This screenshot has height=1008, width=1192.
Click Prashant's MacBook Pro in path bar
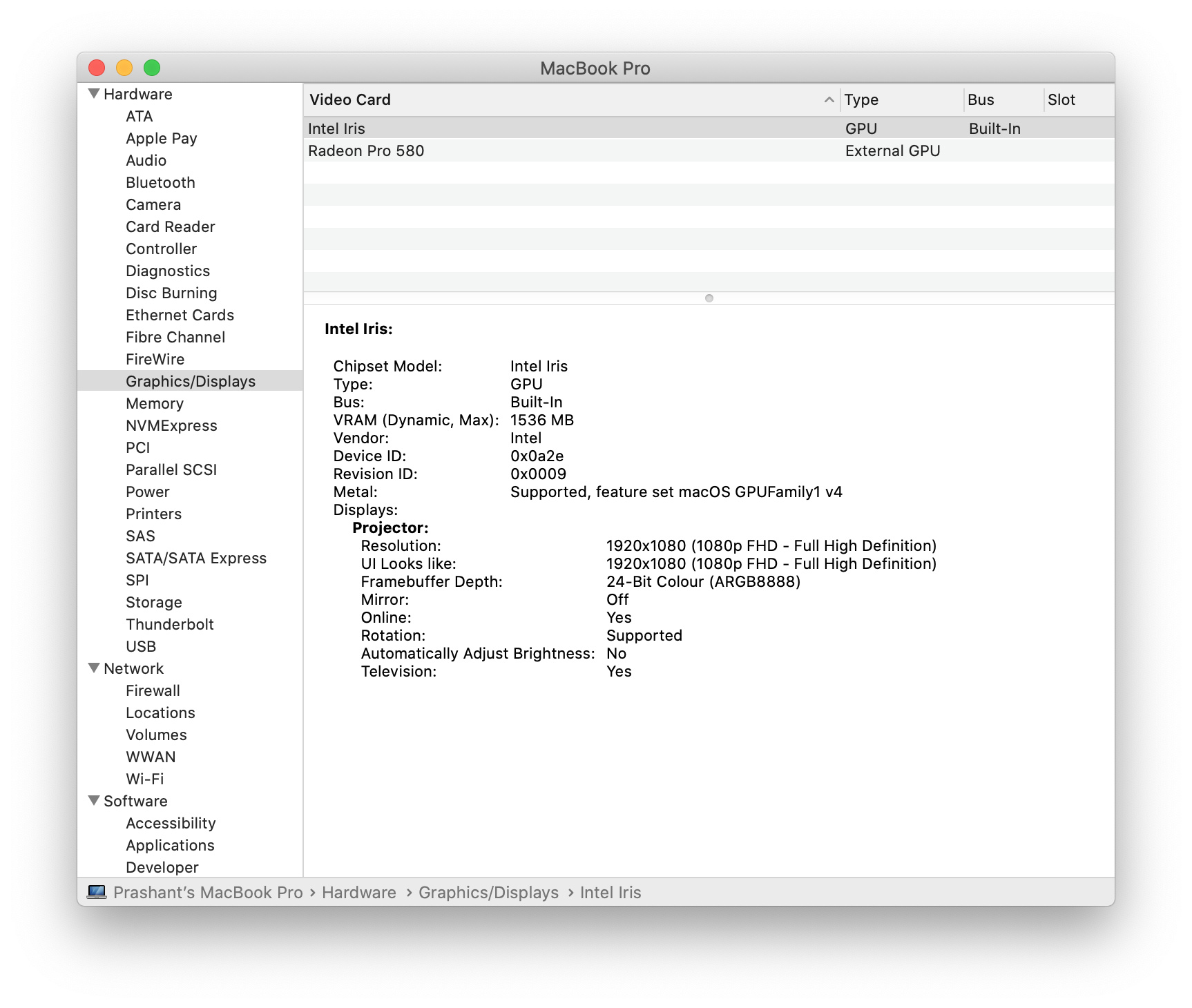208,892
